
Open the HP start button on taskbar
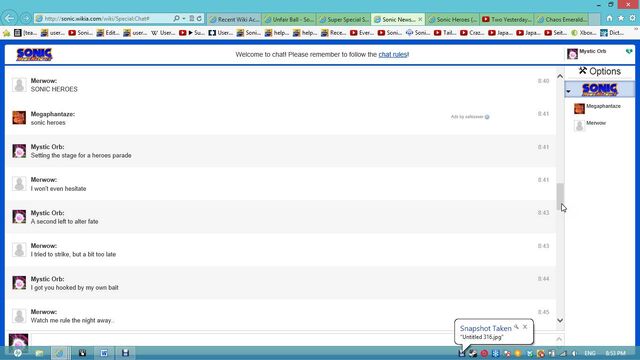tap(18, 353)
